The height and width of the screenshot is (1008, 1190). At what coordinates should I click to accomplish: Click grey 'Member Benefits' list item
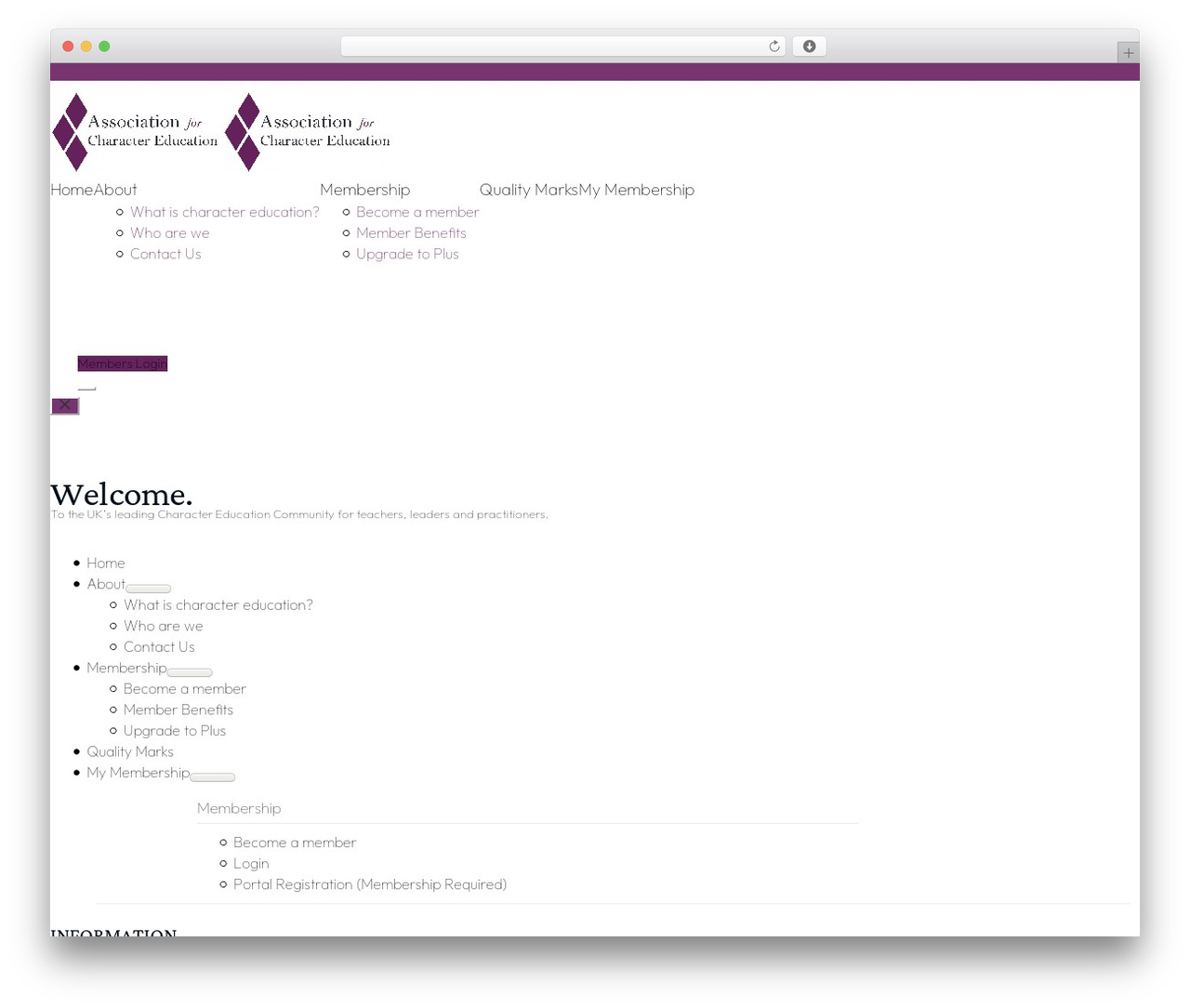pos(178,710)
